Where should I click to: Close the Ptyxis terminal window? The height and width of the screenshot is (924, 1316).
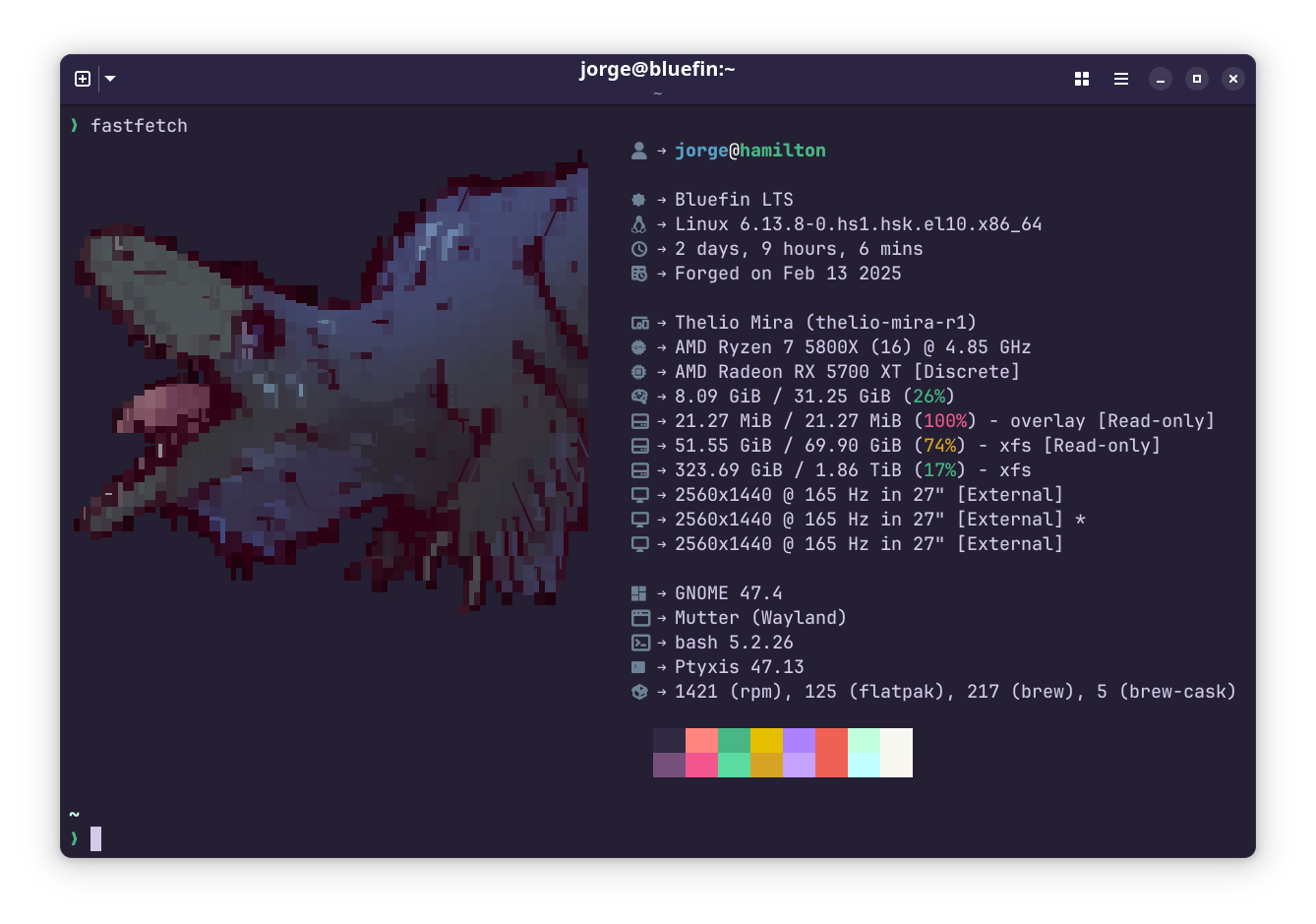point(1233,79)
